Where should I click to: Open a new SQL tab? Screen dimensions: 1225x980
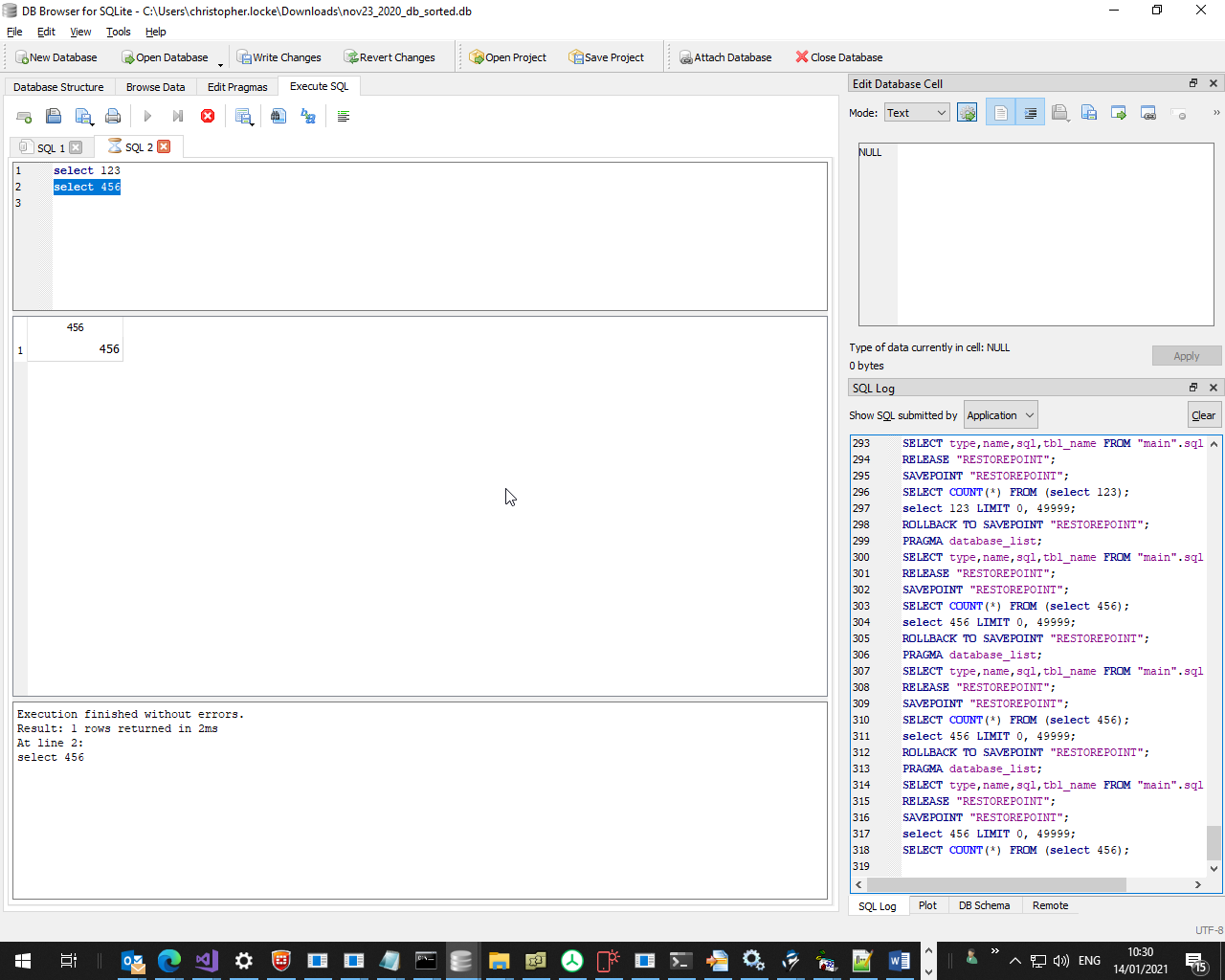click(24, 116)
